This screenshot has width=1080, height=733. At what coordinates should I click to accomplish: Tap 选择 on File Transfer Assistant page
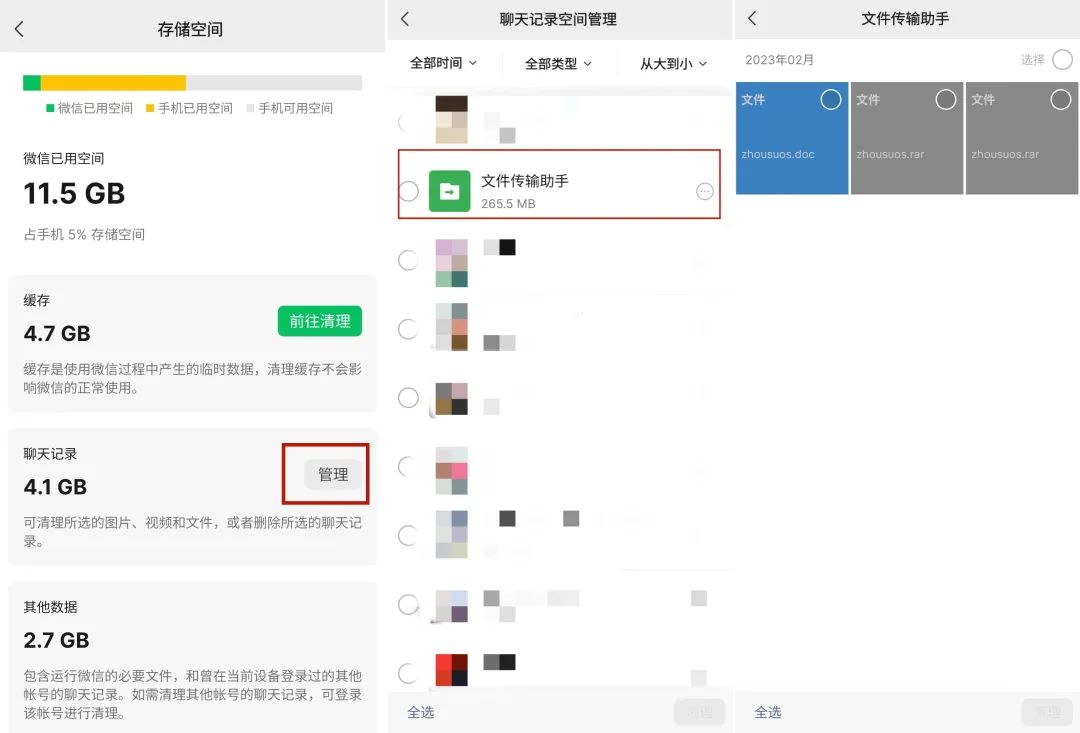pos(1033,59)
